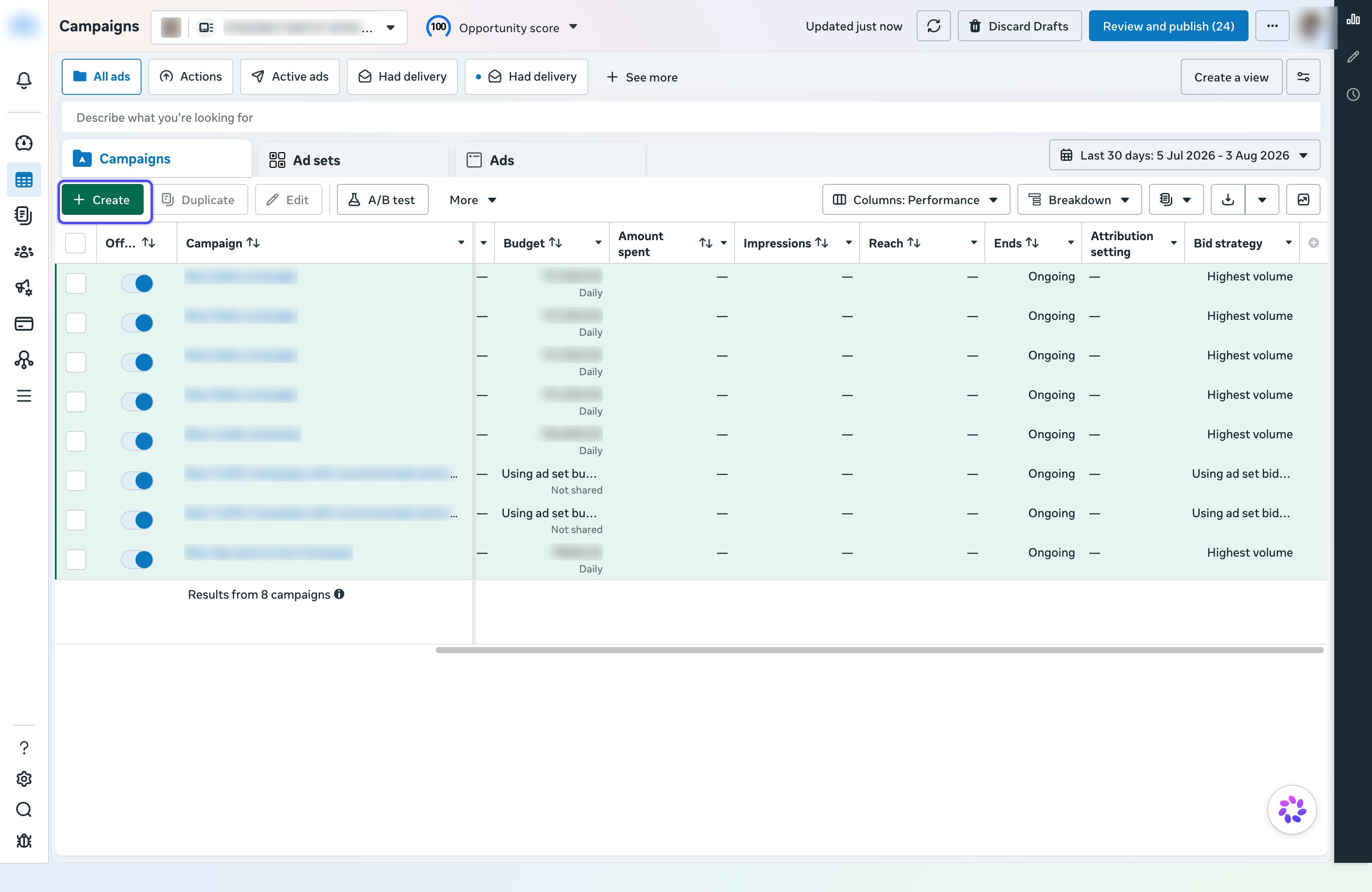The width and height of the screenshot is (1372, 892).
Task: Select the Active ads view
Action: tap(290, 76)
